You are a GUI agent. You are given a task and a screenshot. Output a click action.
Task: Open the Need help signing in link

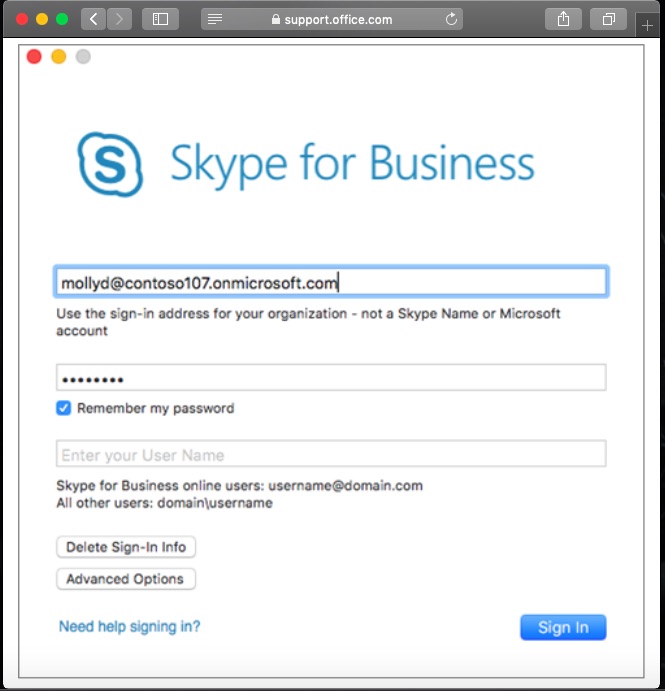pyautogui.click(x=129, y=626)
